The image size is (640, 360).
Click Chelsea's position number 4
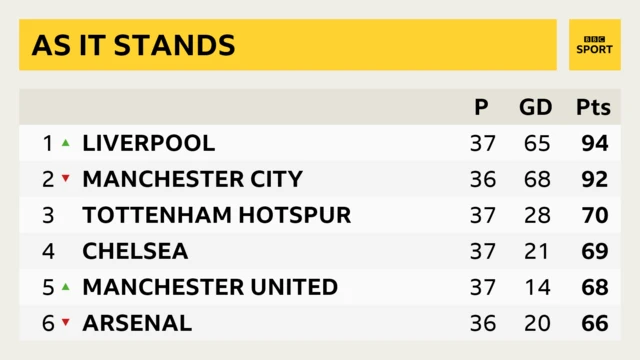click(x=48, y=251)
